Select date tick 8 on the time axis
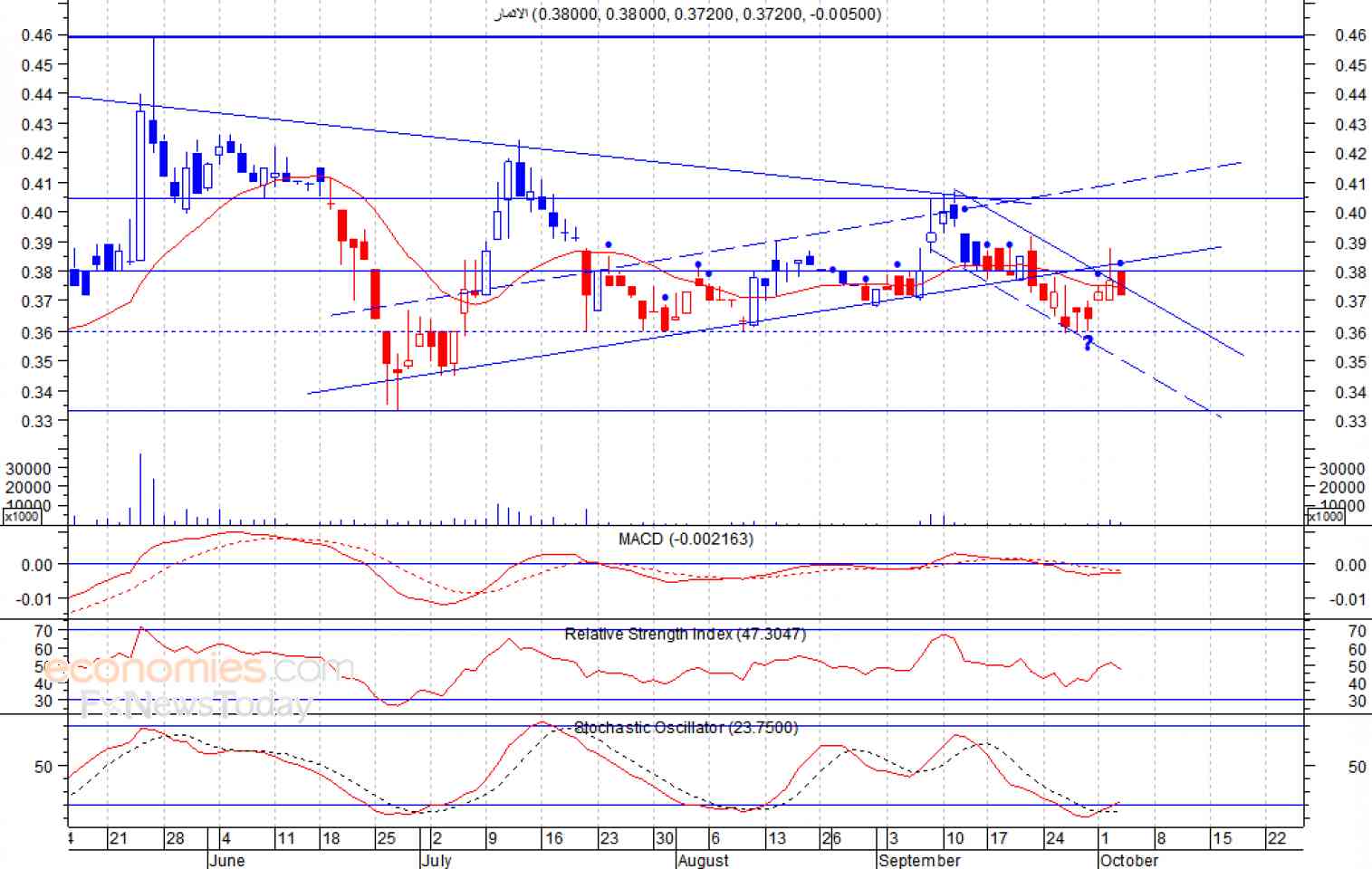This screenshot has width=1372, height=869. [x=1161, y=838]
